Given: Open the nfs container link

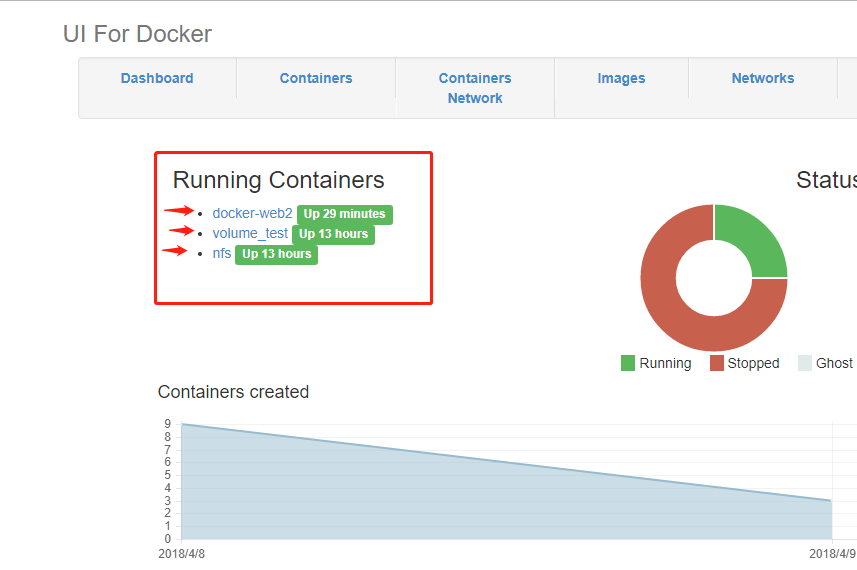Looking at the screenshot, I should (222, 253).
